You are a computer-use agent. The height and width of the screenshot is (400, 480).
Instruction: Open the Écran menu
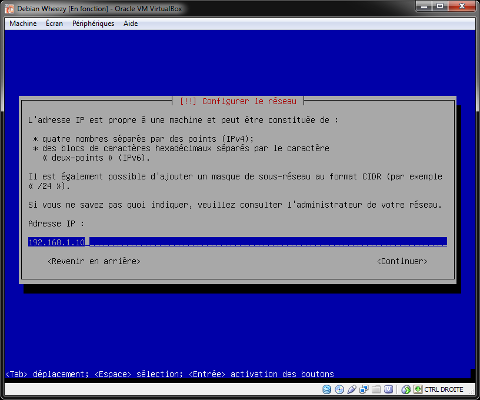[x=54, y=24]
